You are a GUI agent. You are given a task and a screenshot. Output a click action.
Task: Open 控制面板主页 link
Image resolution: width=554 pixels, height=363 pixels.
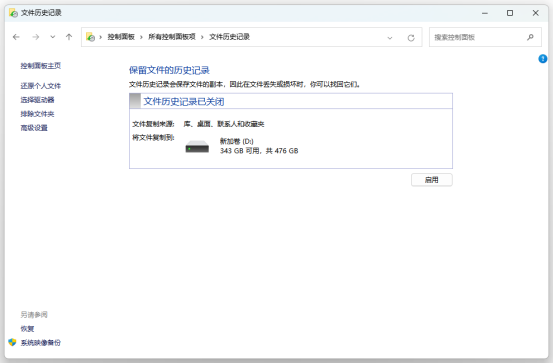click(41, 66)
